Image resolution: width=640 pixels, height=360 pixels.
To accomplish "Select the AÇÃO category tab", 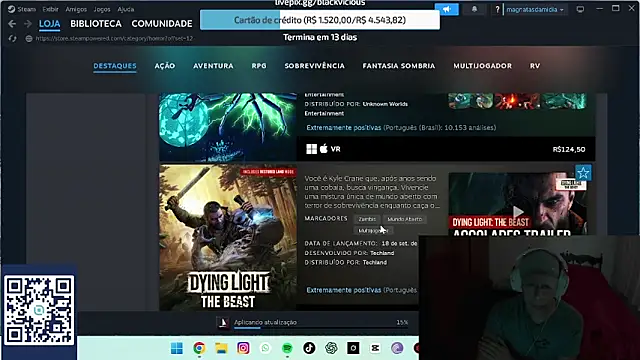I will pos(165,66).
